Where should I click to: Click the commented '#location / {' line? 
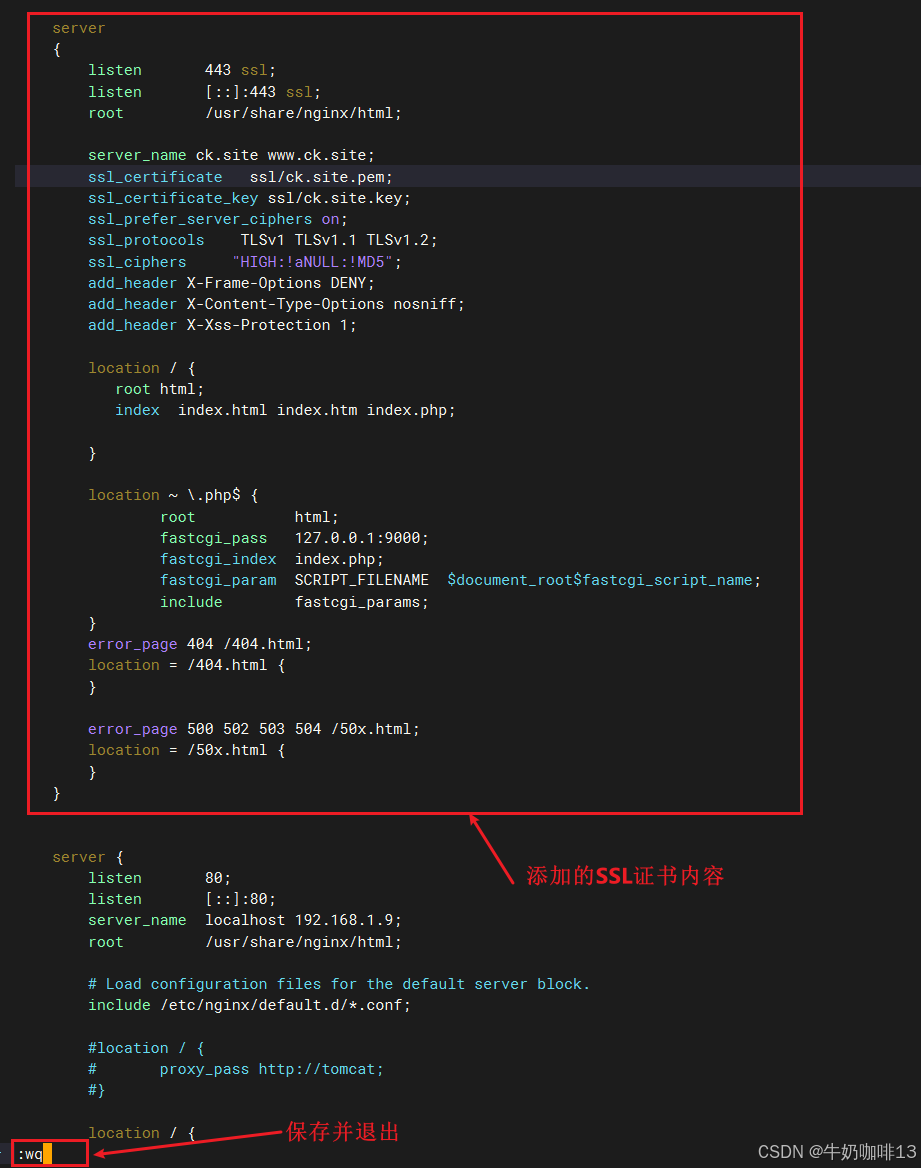146,1047
